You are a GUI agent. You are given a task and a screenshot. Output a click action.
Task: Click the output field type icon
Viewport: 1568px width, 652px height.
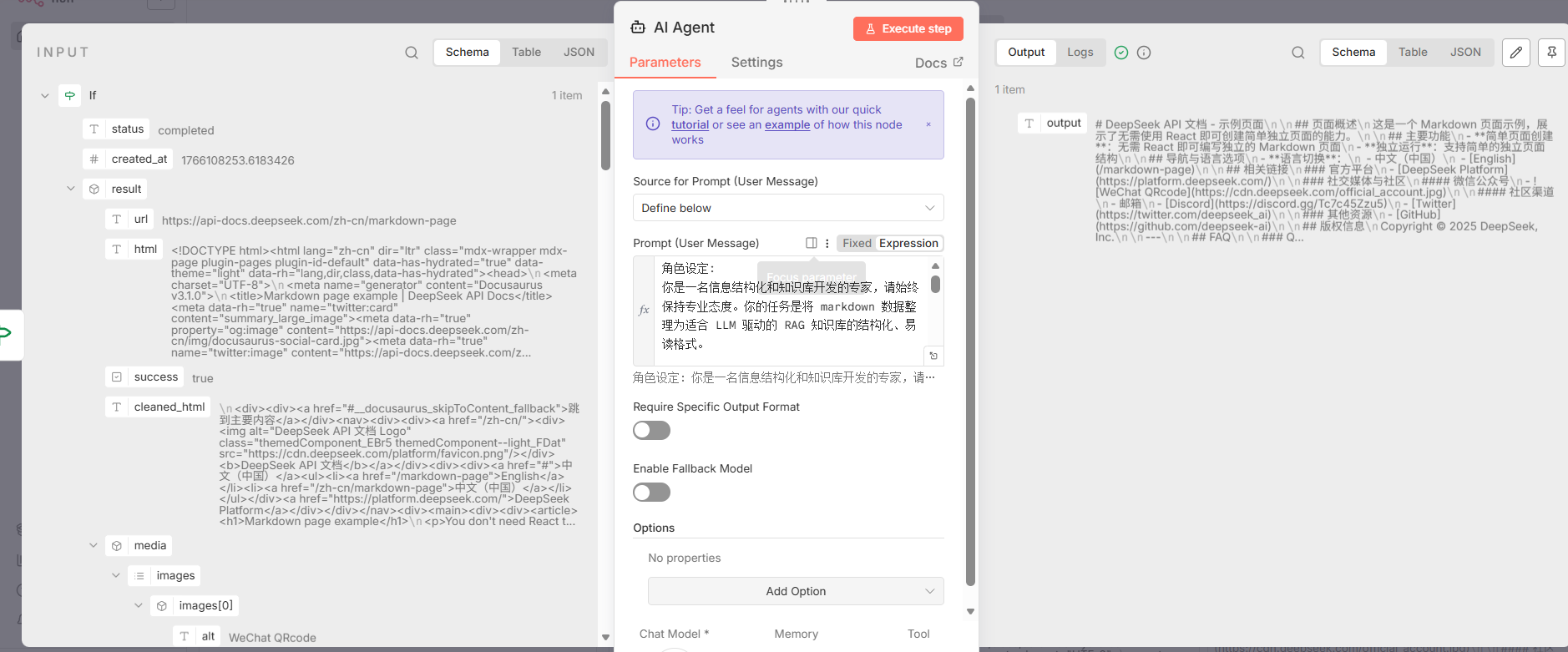(1029, 124)
